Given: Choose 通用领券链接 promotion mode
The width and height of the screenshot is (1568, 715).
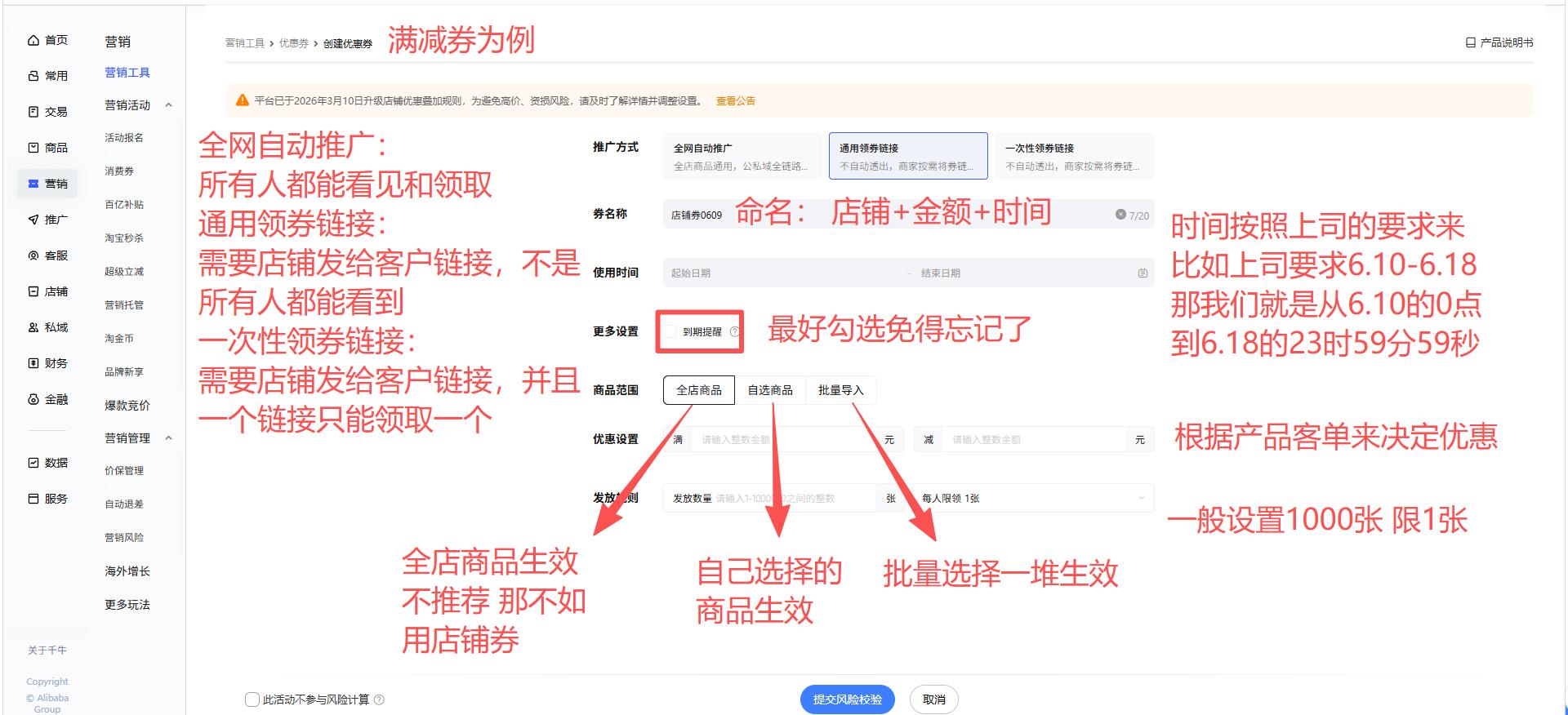Looking at the screenshot, I should (x=908, y=156).
